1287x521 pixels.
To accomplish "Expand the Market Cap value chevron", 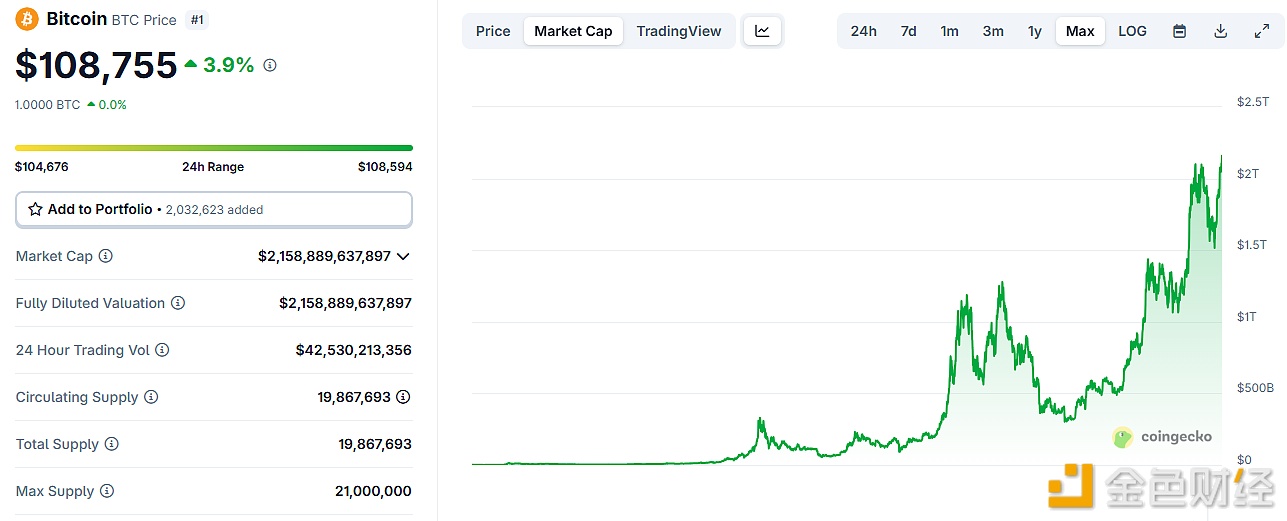I will click(403, 256).
